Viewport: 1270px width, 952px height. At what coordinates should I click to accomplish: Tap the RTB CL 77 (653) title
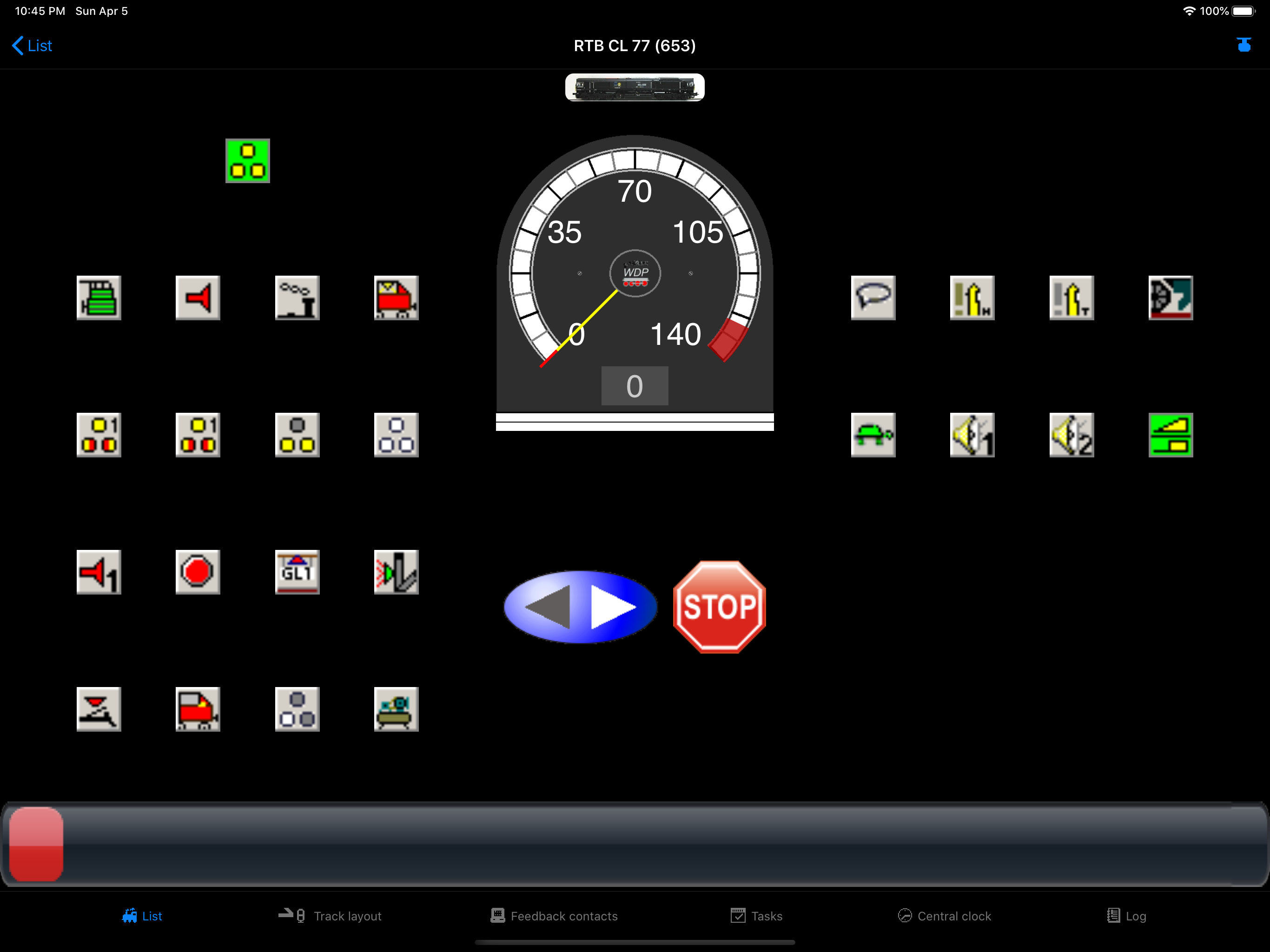635,46
